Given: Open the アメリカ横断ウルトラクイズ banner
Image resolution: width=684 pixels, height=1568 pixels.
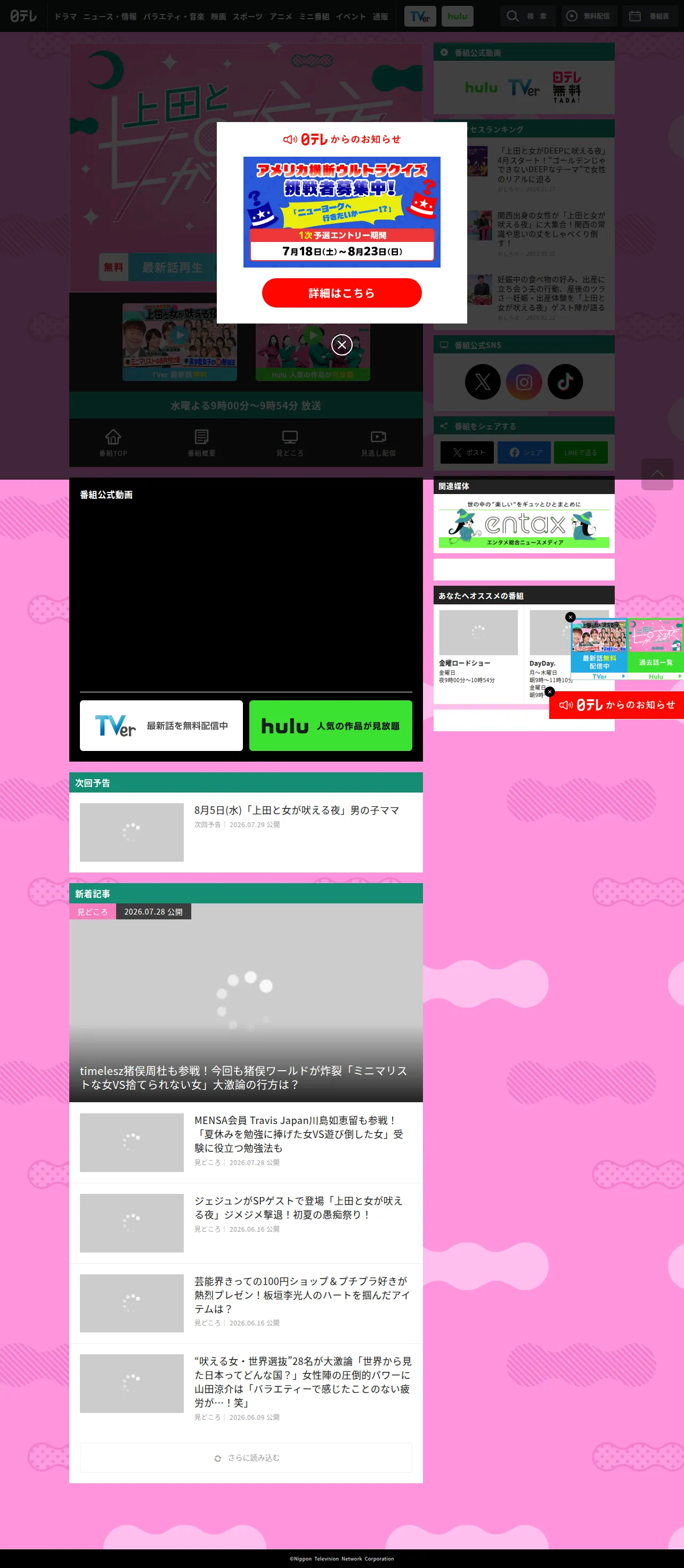Looking at the screenshot, I should (342, 212).
